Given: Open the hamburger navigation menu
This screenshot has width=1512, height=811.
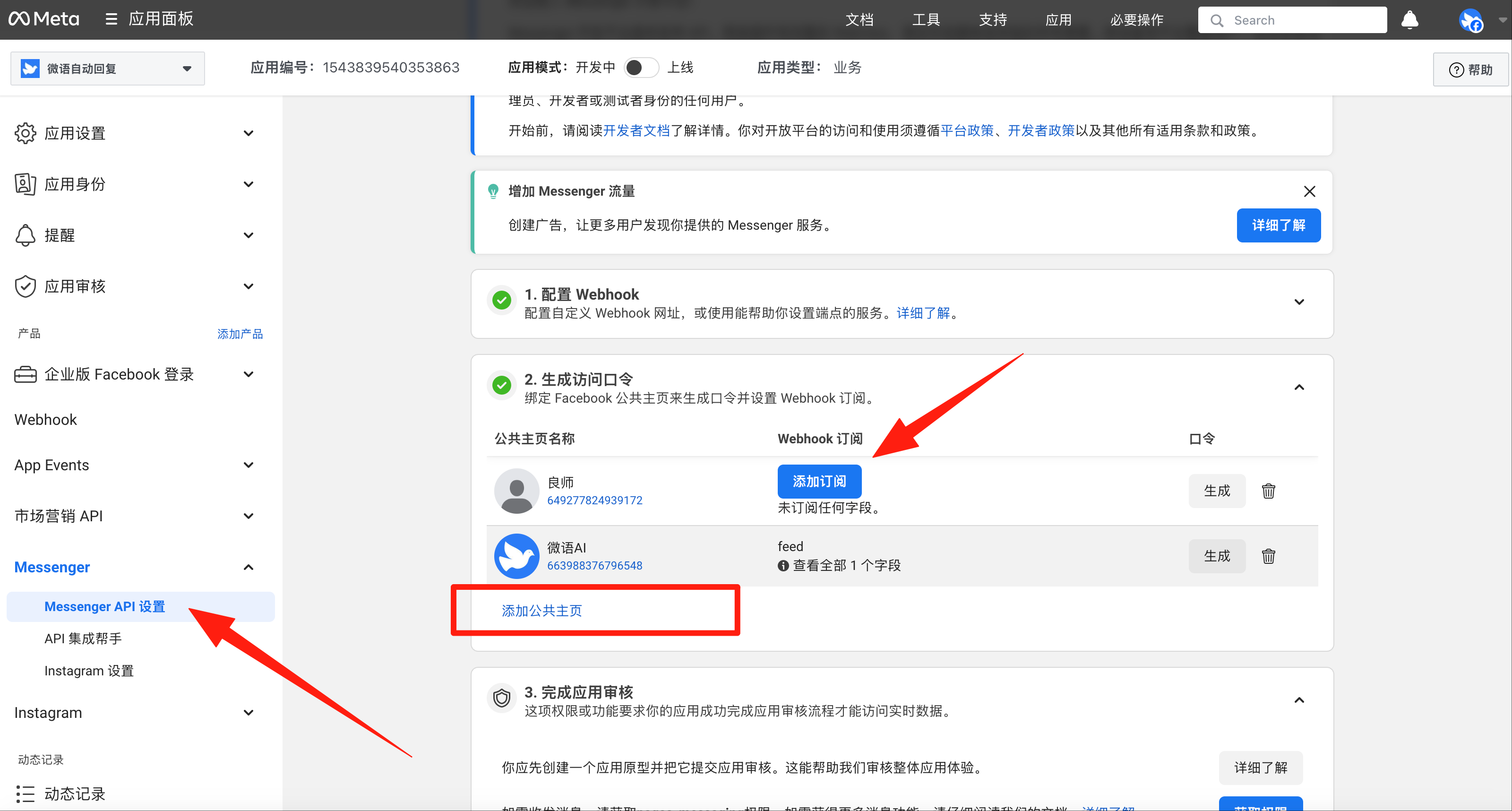Looking at the screenshot, I should 111,19.
